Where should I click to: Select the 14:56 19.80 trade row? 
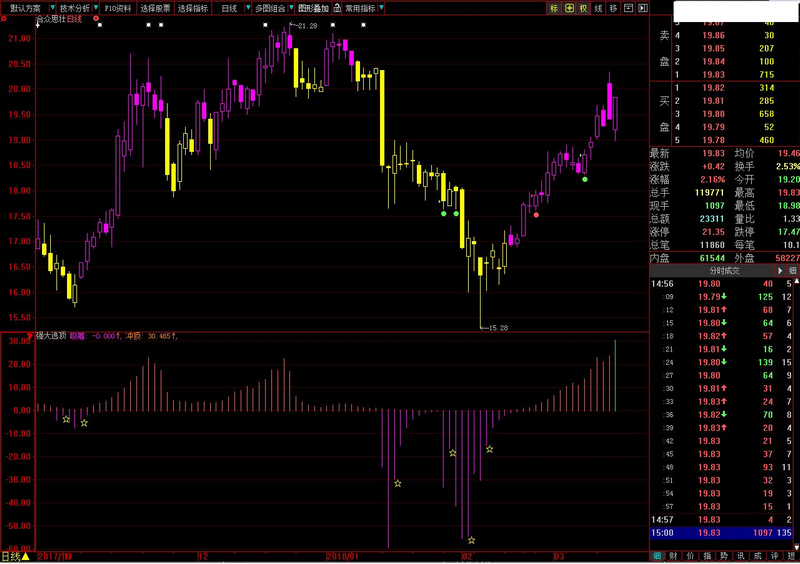coord(721,284)
